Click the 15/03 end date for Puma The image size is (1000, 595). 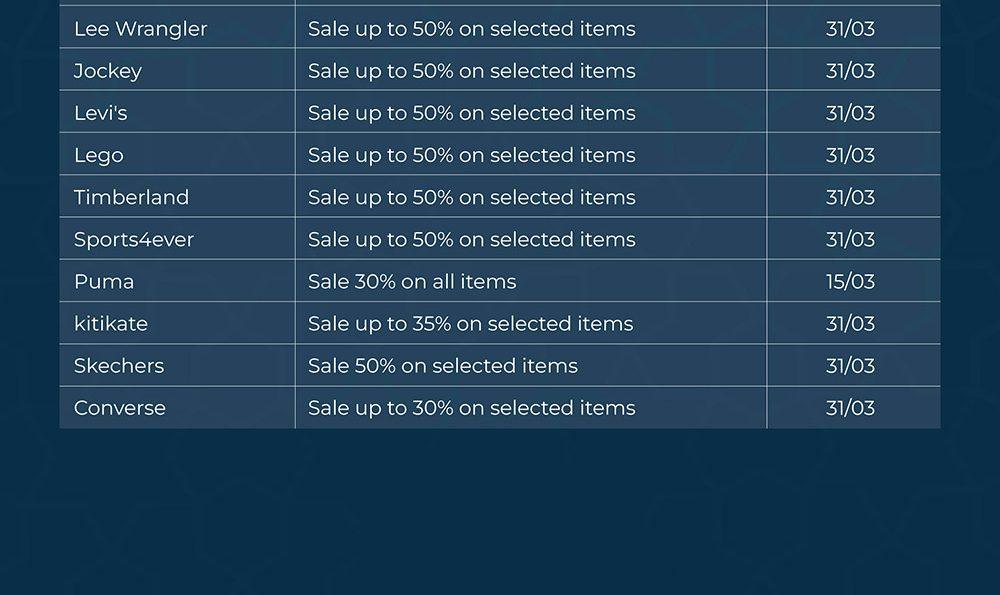[x=850, y=281]
